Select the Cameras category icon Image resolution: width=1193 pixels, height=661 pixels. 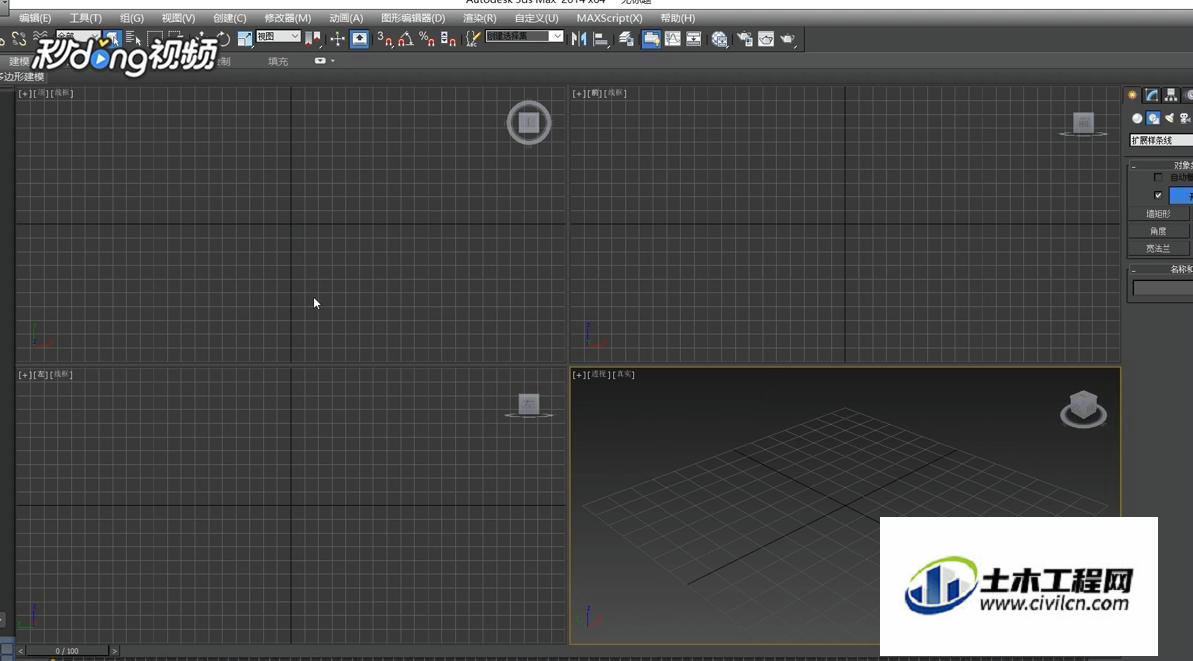[x=1185, y=119]
